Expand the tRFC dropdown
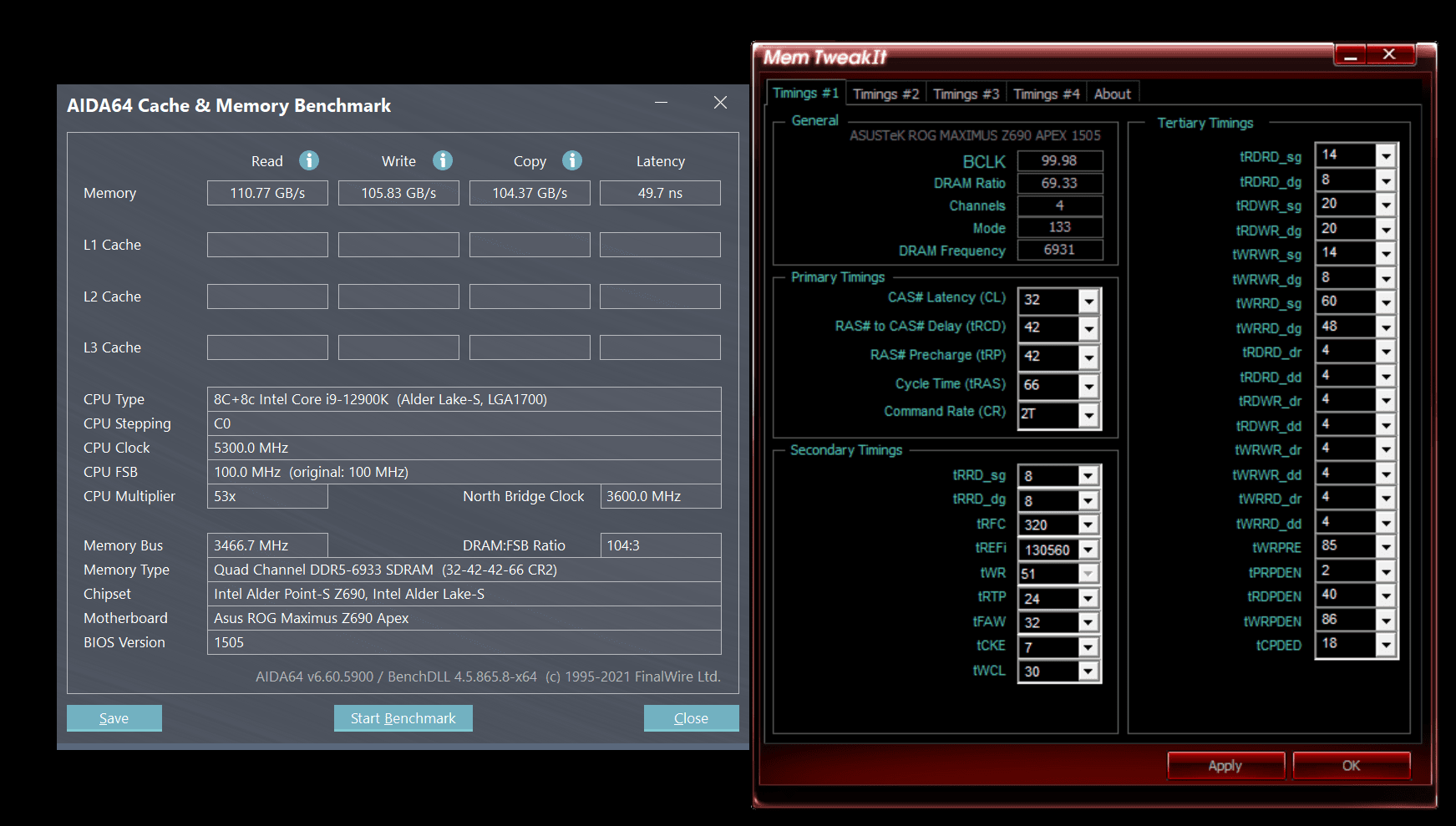 (x=1088, y=524)
